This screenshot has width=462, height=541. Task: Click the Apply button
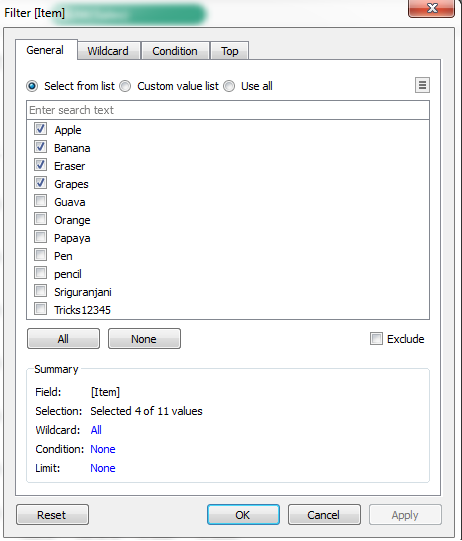[x=405, y=515]
